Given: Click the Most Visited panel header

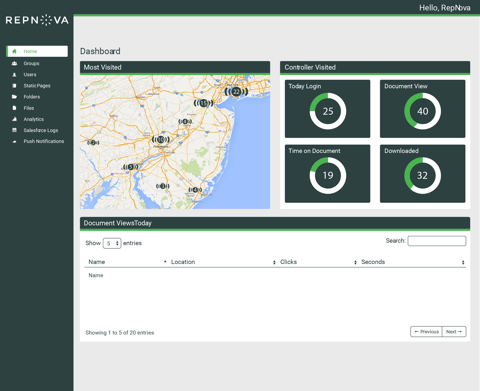Looking at the screenshot, I should click(x=175, y=67).
